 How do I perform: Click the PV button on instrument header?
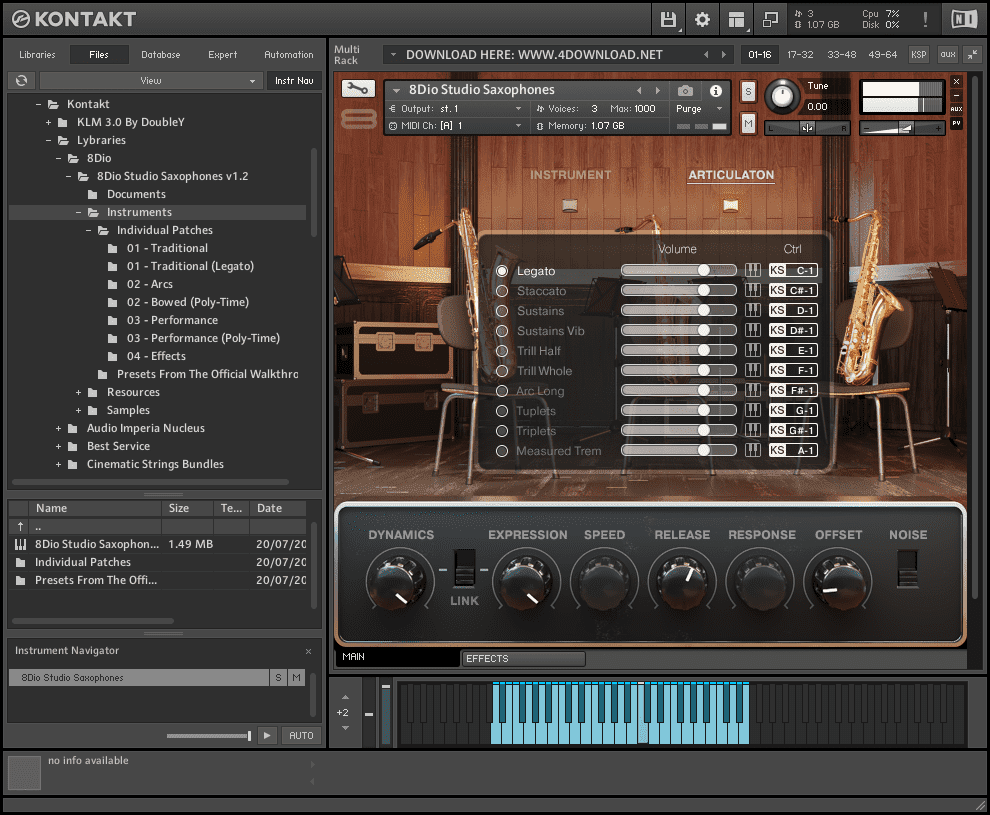[x=957, y=124]
